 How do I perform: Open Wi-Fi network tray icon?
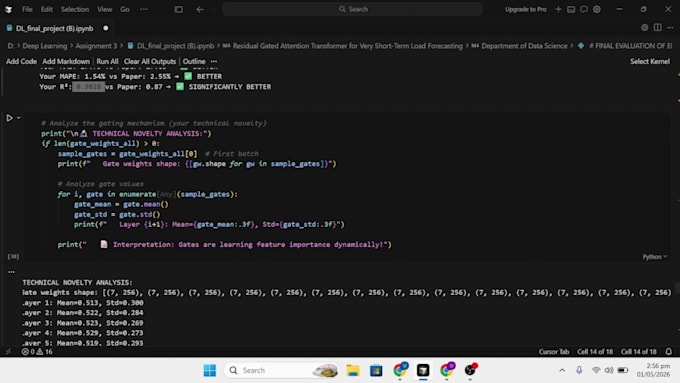point(596,370)
